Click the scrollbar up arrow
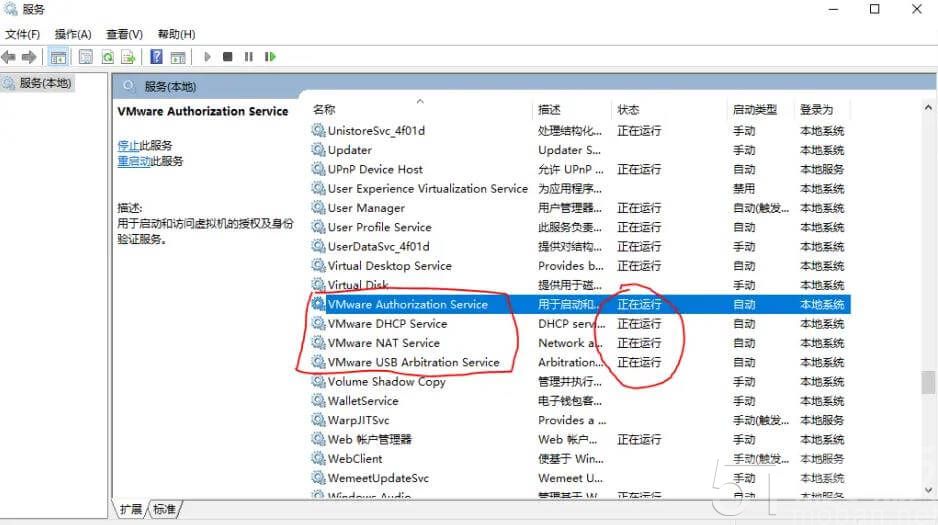Viewport: 938px width, 525px height. click(928, 108)
